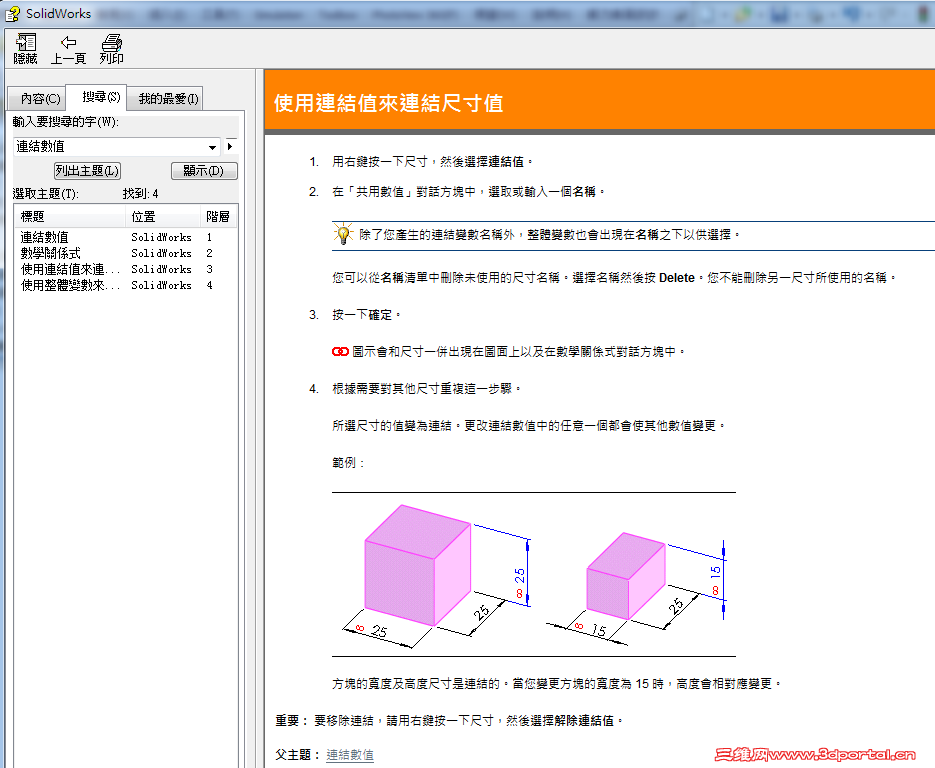Sort results by 位置 column header
The image size is (935, 768).
point(163,216)
